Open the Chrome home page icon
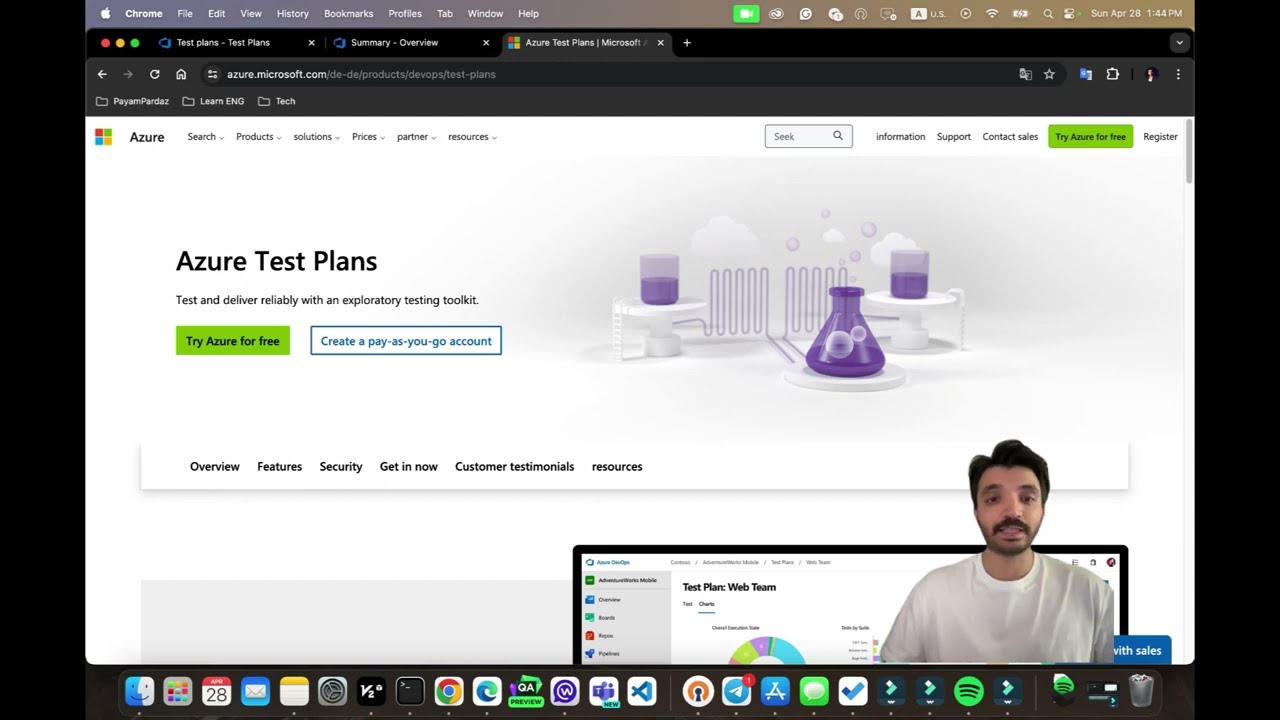 tap(181, 74)
